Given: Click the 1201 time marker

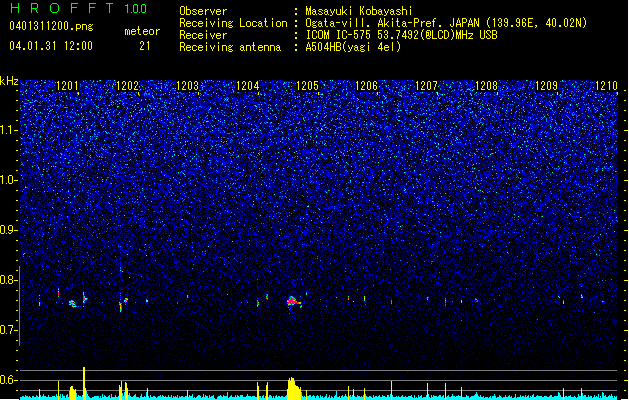Looking at the screenshot, I should click(67, 86).
